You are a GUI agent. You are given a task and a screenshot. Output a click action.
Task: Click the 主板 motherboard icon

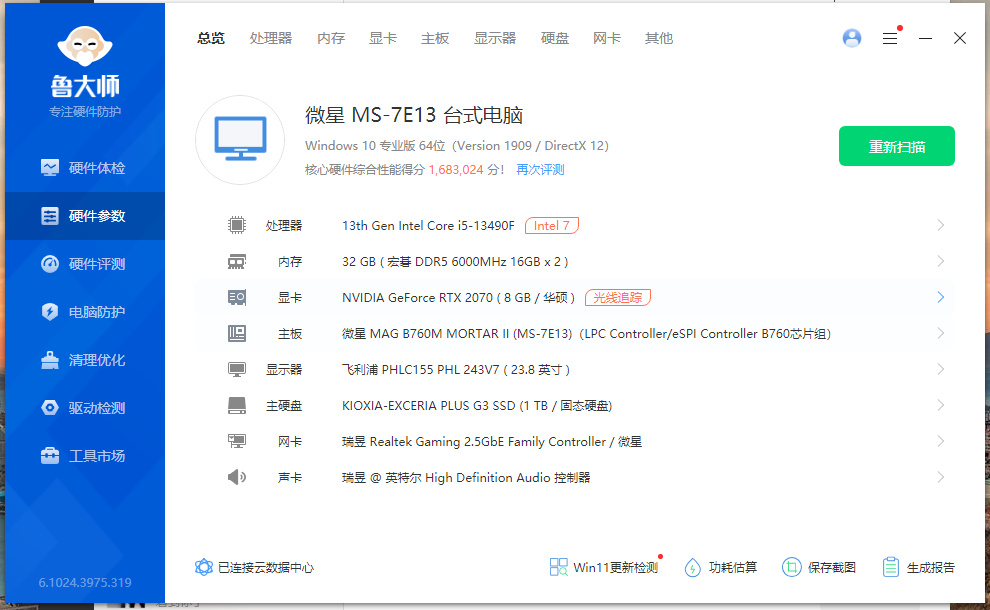(x=237, y=333)
